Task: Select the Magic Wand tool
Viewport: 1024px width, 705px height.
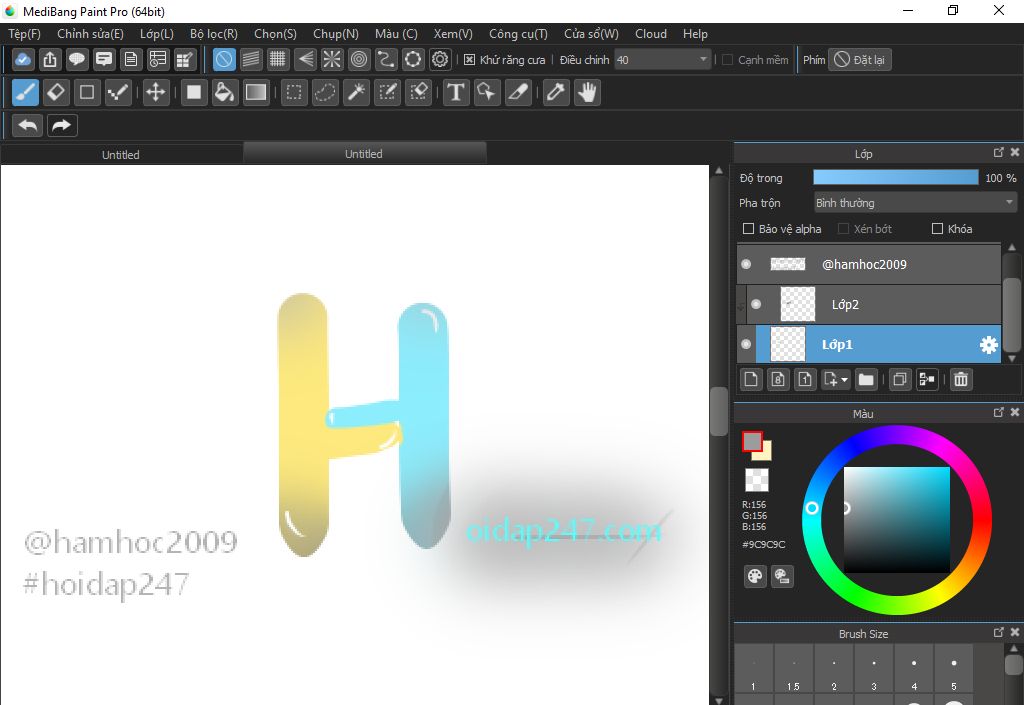Action: (x=357, y=92)
